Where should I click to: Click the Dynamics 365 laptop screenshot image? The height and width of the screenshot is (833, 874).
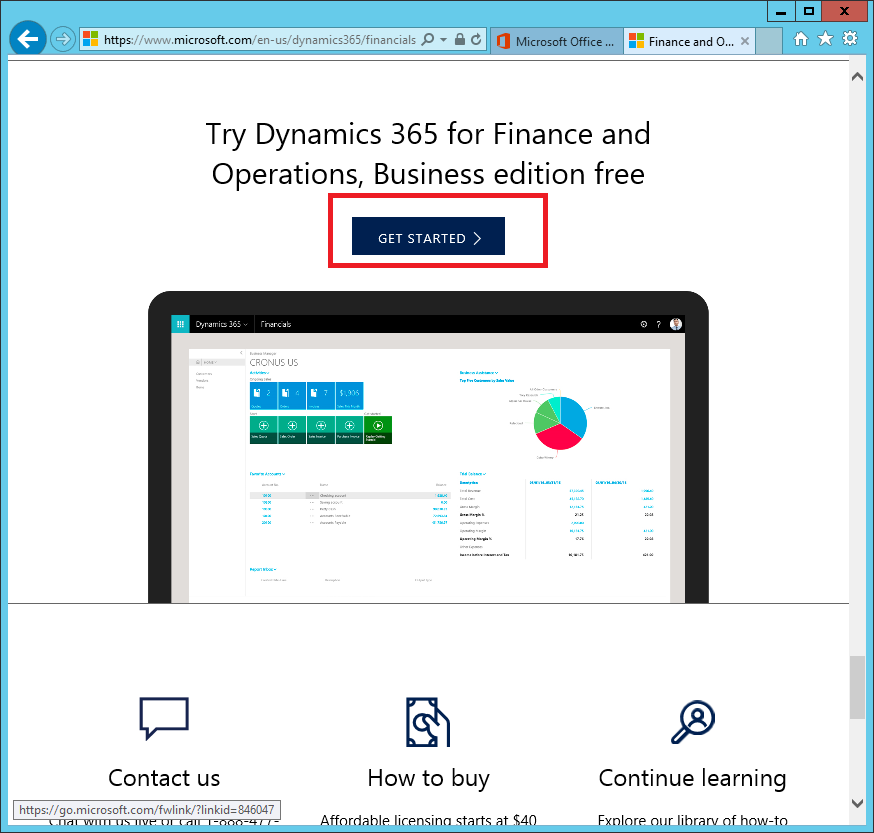point(428,447)
